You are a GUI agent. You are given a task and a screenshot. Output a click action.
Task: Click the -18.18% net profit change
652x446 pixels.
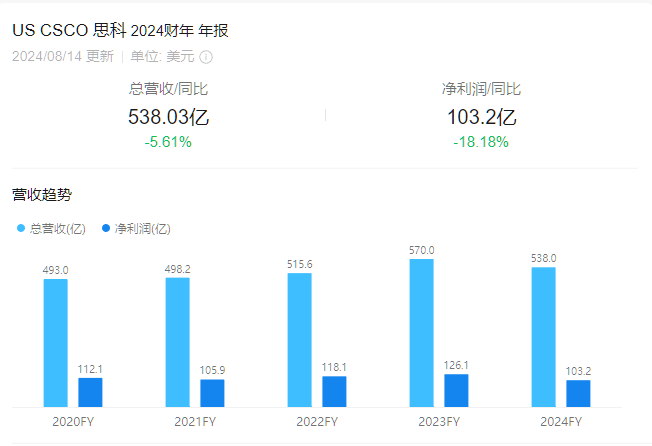pyautogui.click(x=481, y=142)
